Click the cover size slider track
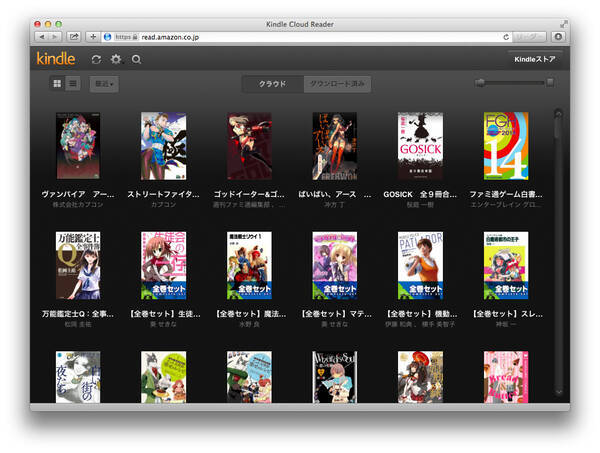 pos(514,83)
